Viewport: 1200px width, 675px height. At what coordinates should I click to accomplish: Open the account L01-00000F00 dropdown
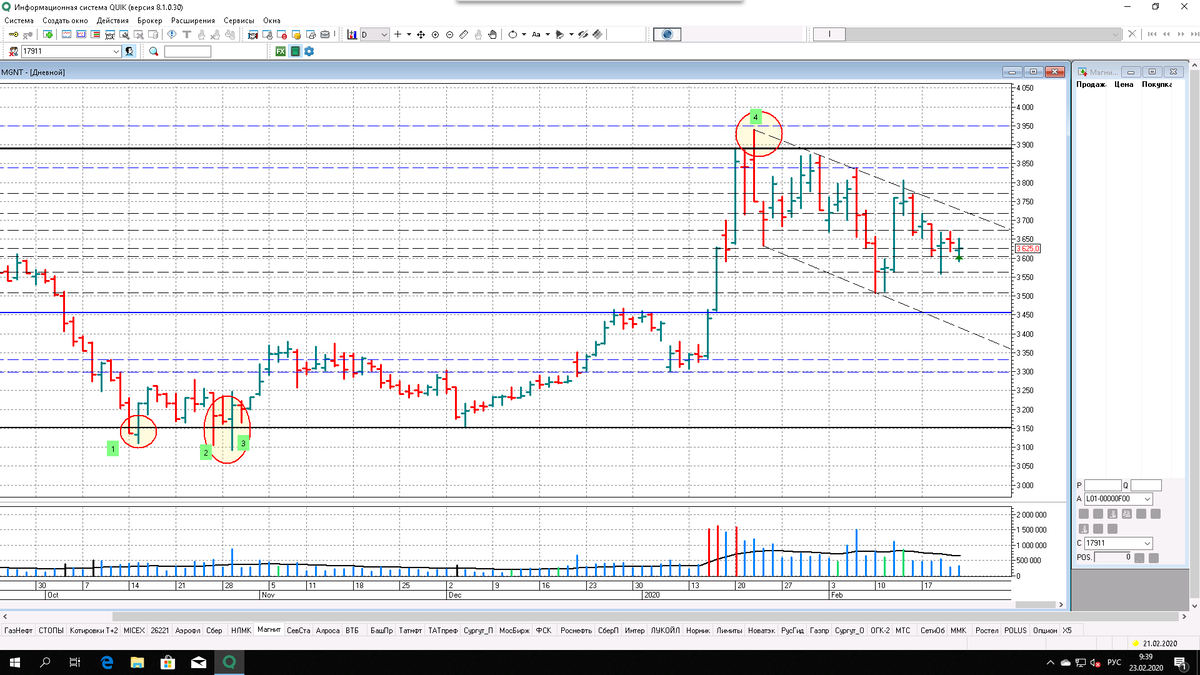click(x=1118, y=498)
